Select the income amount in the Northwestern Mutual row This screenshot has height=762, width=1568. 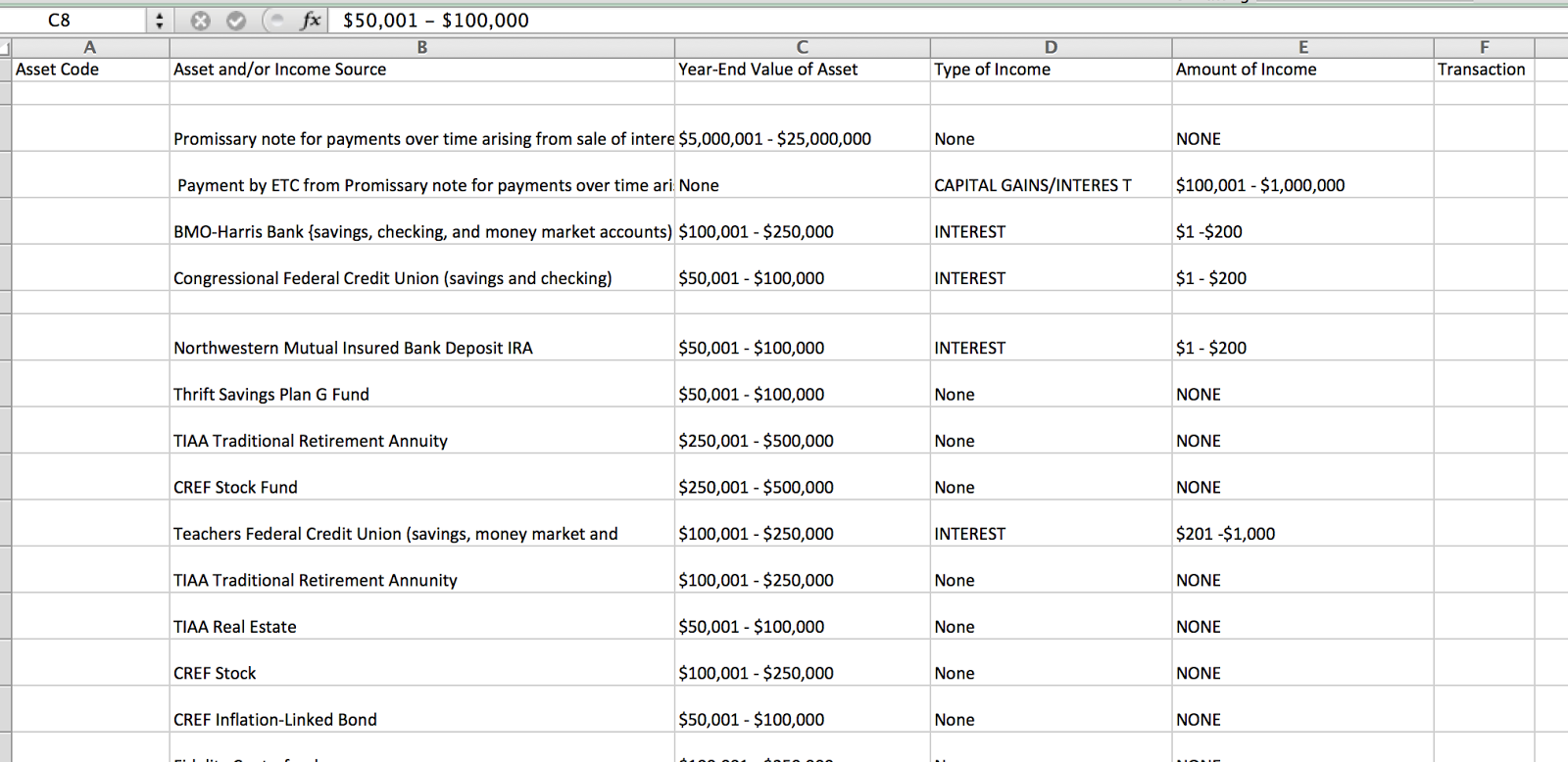pos(1303,337)
